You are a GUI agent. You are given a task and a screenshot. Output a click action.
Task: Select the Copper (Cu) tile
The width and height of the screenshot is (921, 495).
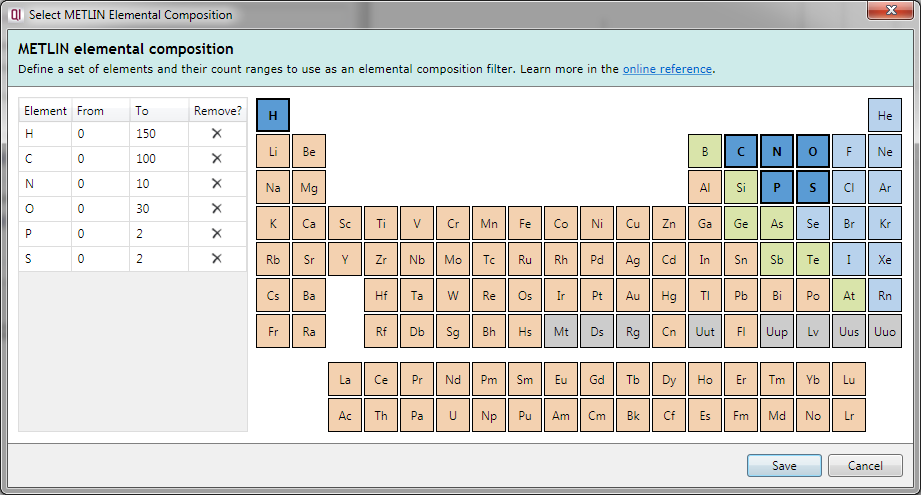point(633,223)
